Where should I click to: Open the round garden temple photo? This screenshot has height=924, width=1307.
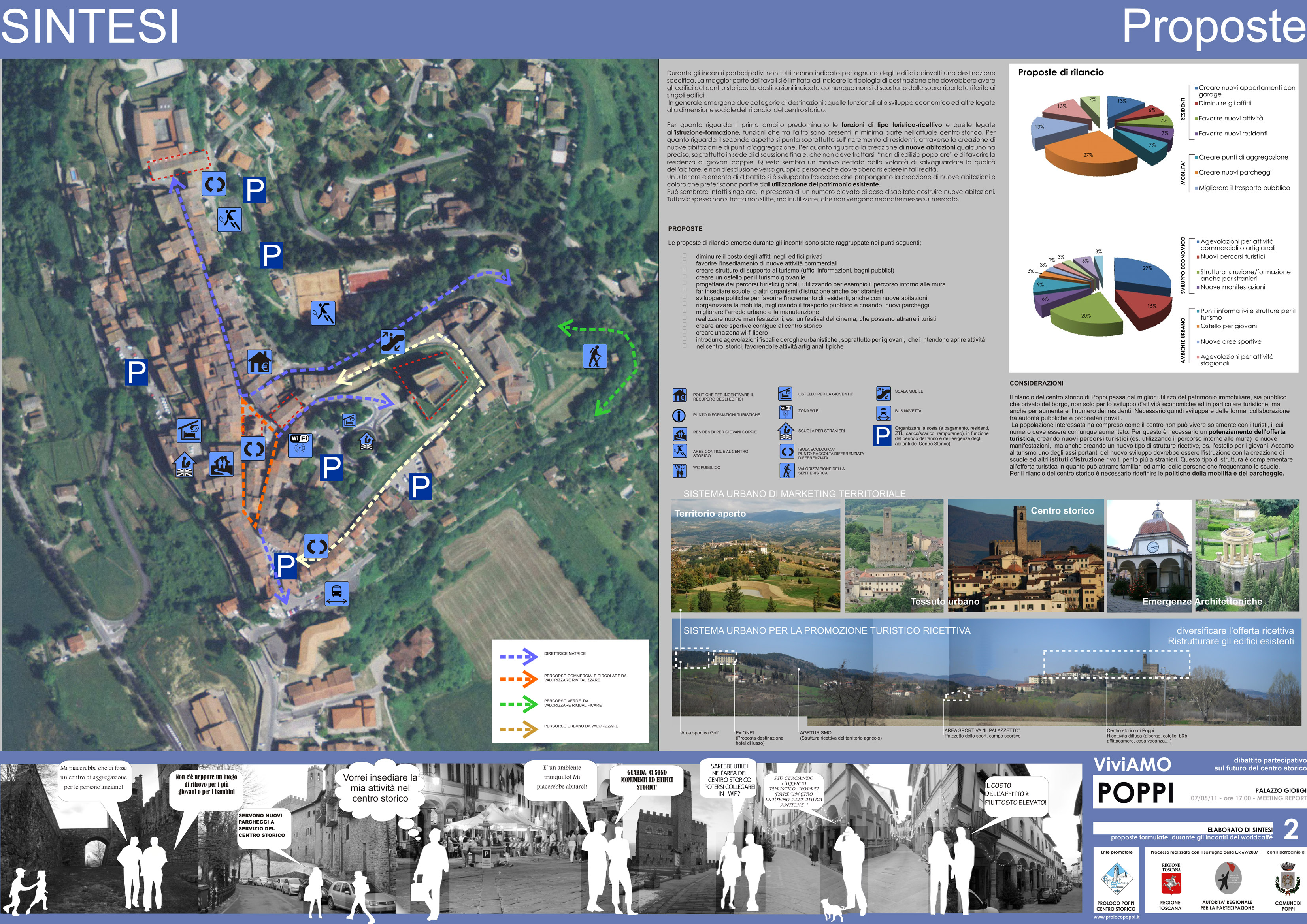1247,556
